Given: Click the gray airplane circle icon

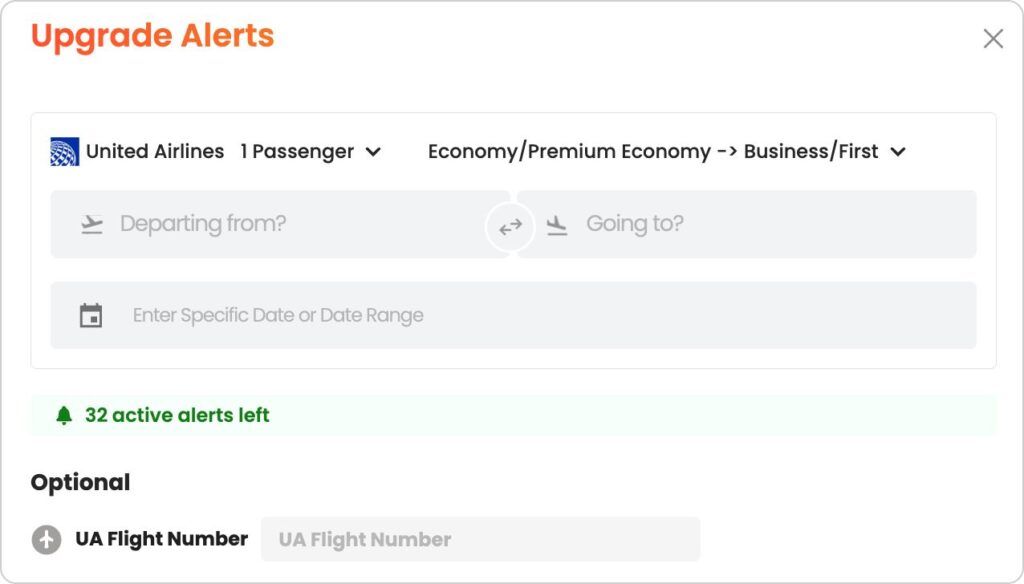Looking at the screenshot, I should click(46, 540).
